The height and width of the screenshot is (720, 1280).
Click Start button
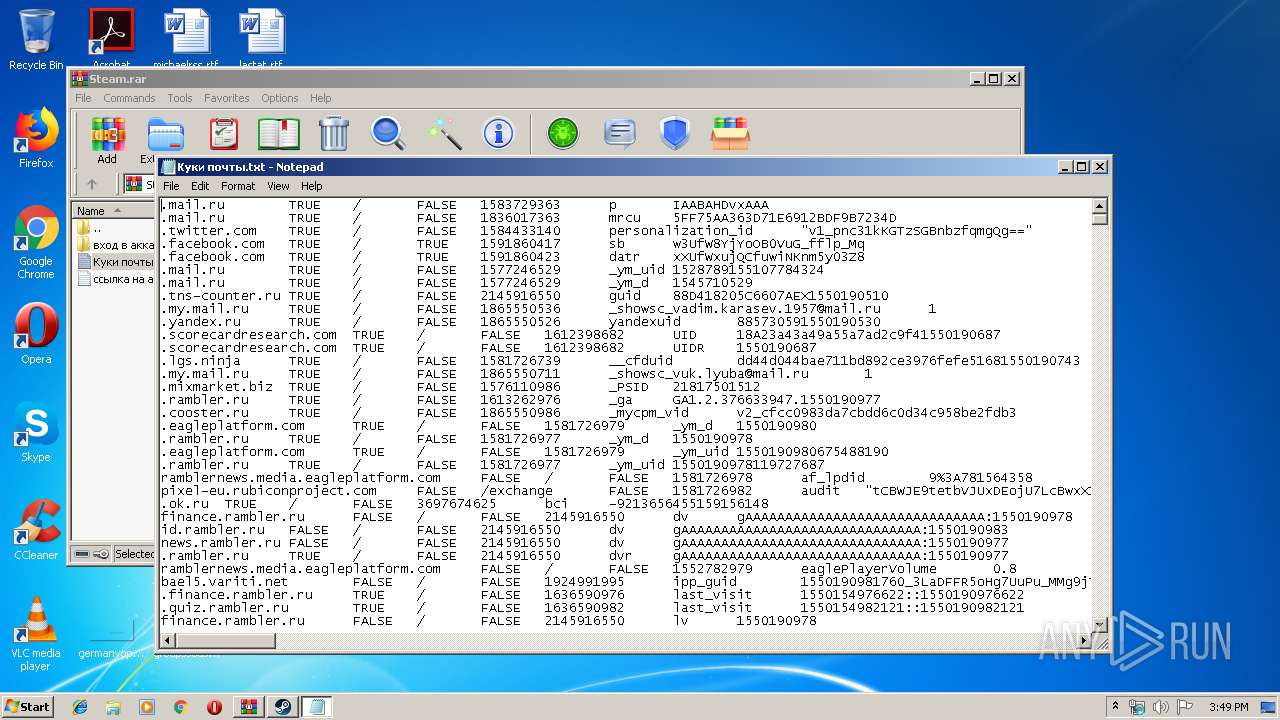point(27,706)
